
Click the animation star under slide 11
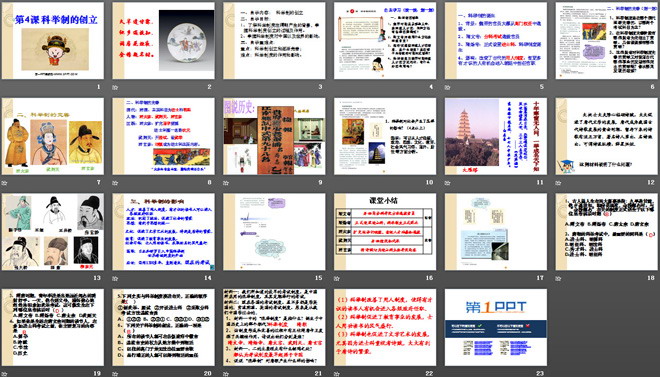447,183
